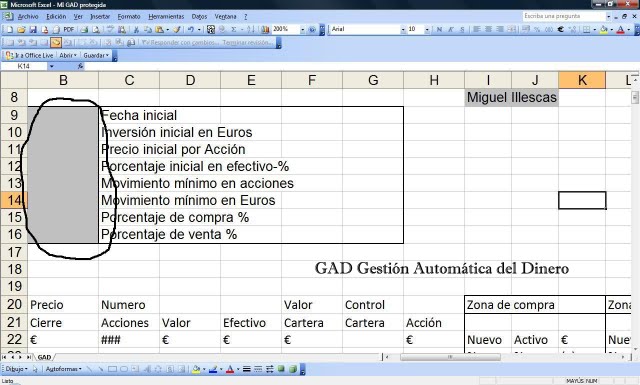Expand the Autoformas menu
This screenshot has width=640, height=385.
63,369
